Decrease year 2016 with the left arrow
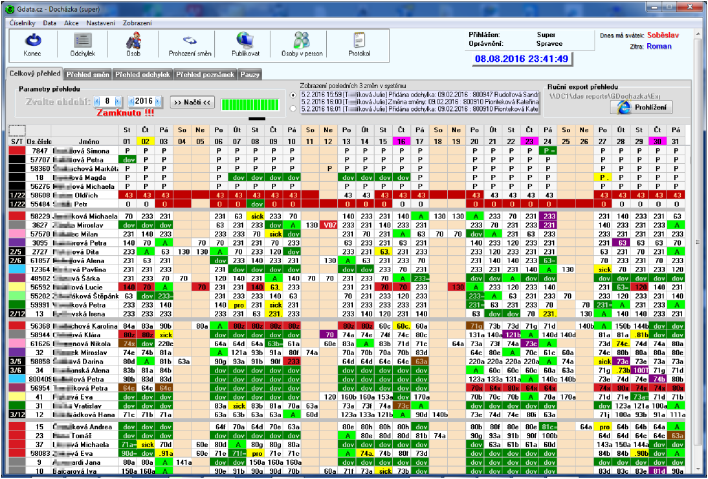The height and width of the screenshot is (479, 708). pos(131,102)
